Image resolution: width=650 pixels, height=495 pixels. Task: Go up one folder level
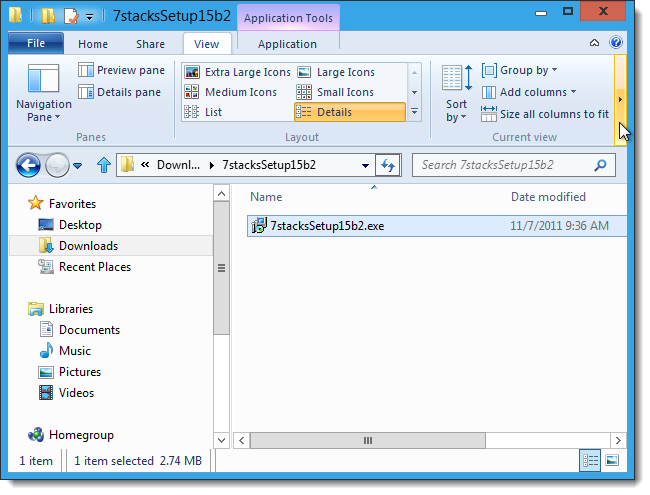point(104,165)
